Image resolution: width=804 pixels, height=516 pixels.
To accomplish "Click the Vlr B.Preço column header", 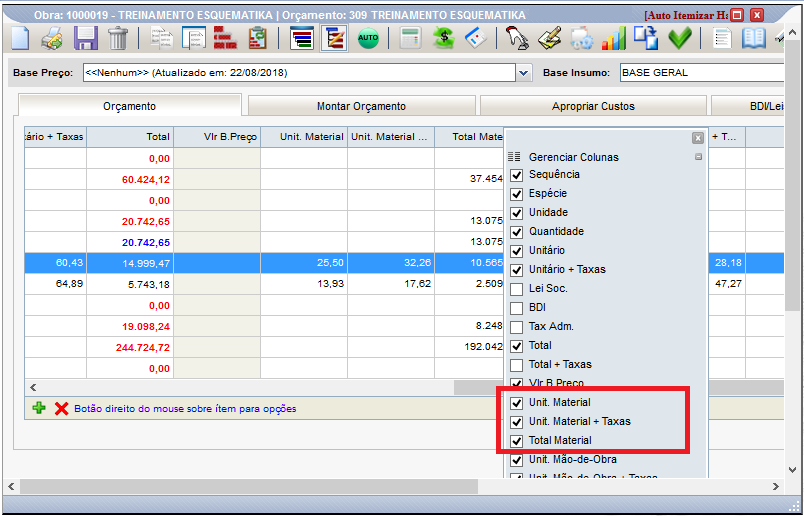I will (x=217, y=137).
